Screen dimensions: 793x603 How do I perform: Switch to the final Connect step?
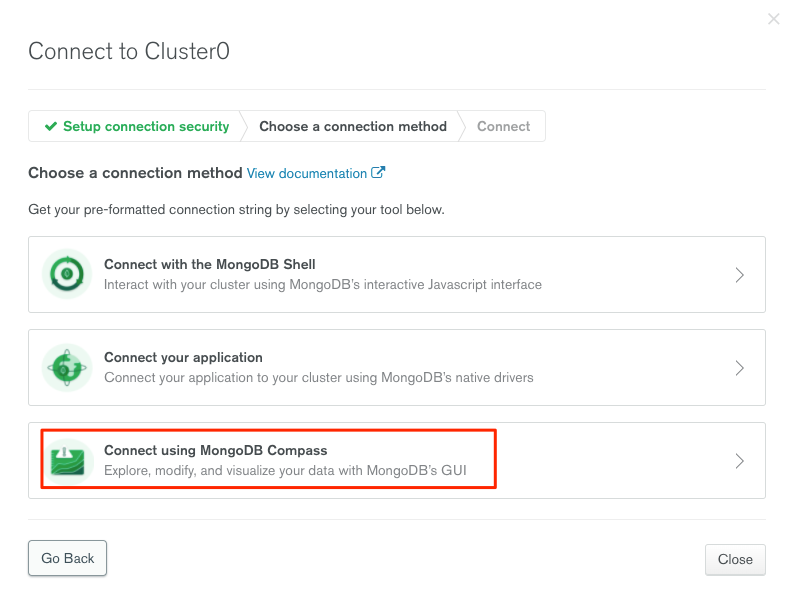pos(504,127)
